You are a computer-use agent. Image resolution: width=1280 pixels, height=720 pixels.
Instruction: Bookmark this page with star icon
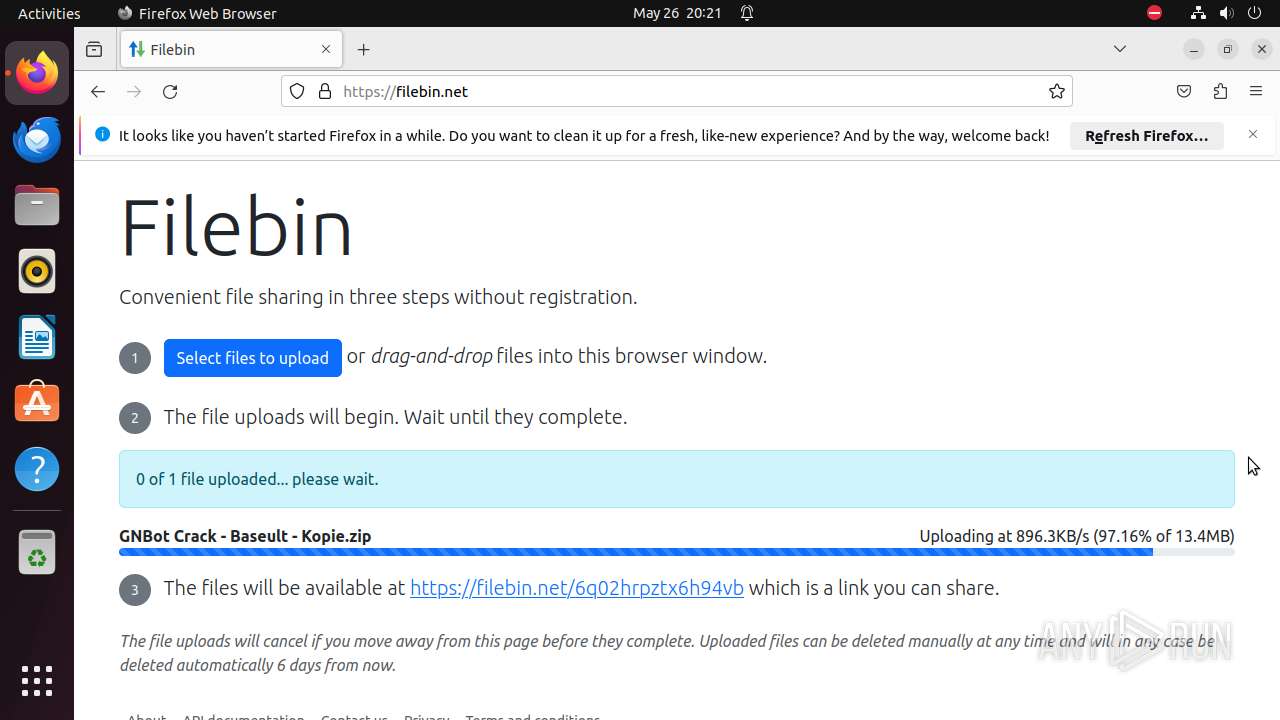tap(1057, 91)
